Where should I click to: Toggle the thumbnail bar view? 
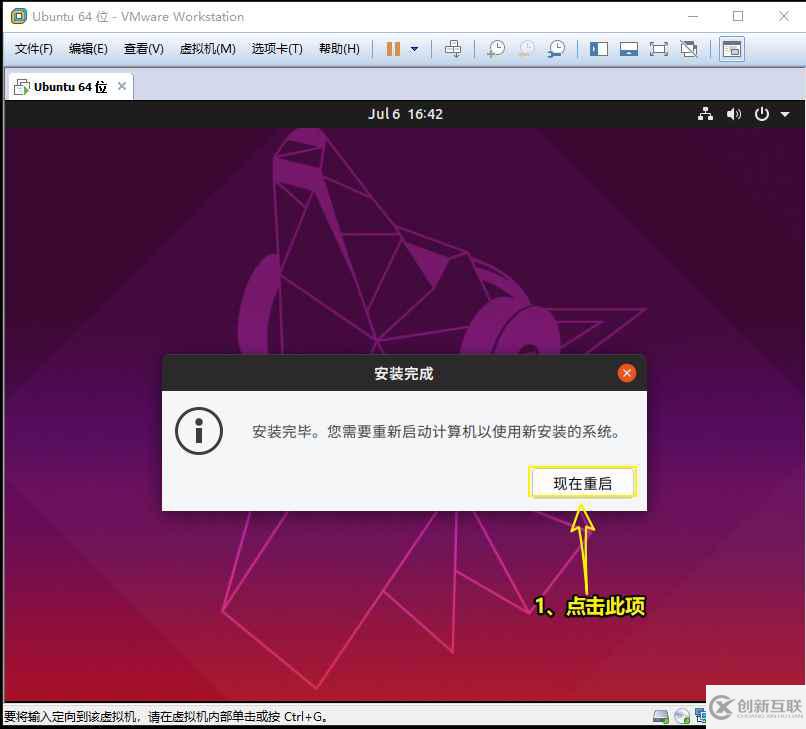coord(629,49)
